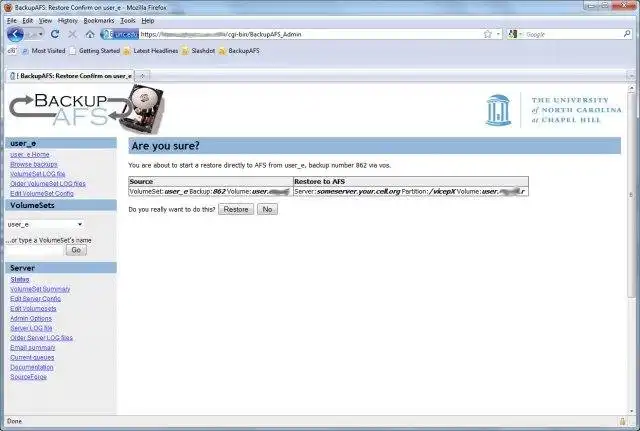Open the back/forward history dropdown arrow

(x=41, y=34)
